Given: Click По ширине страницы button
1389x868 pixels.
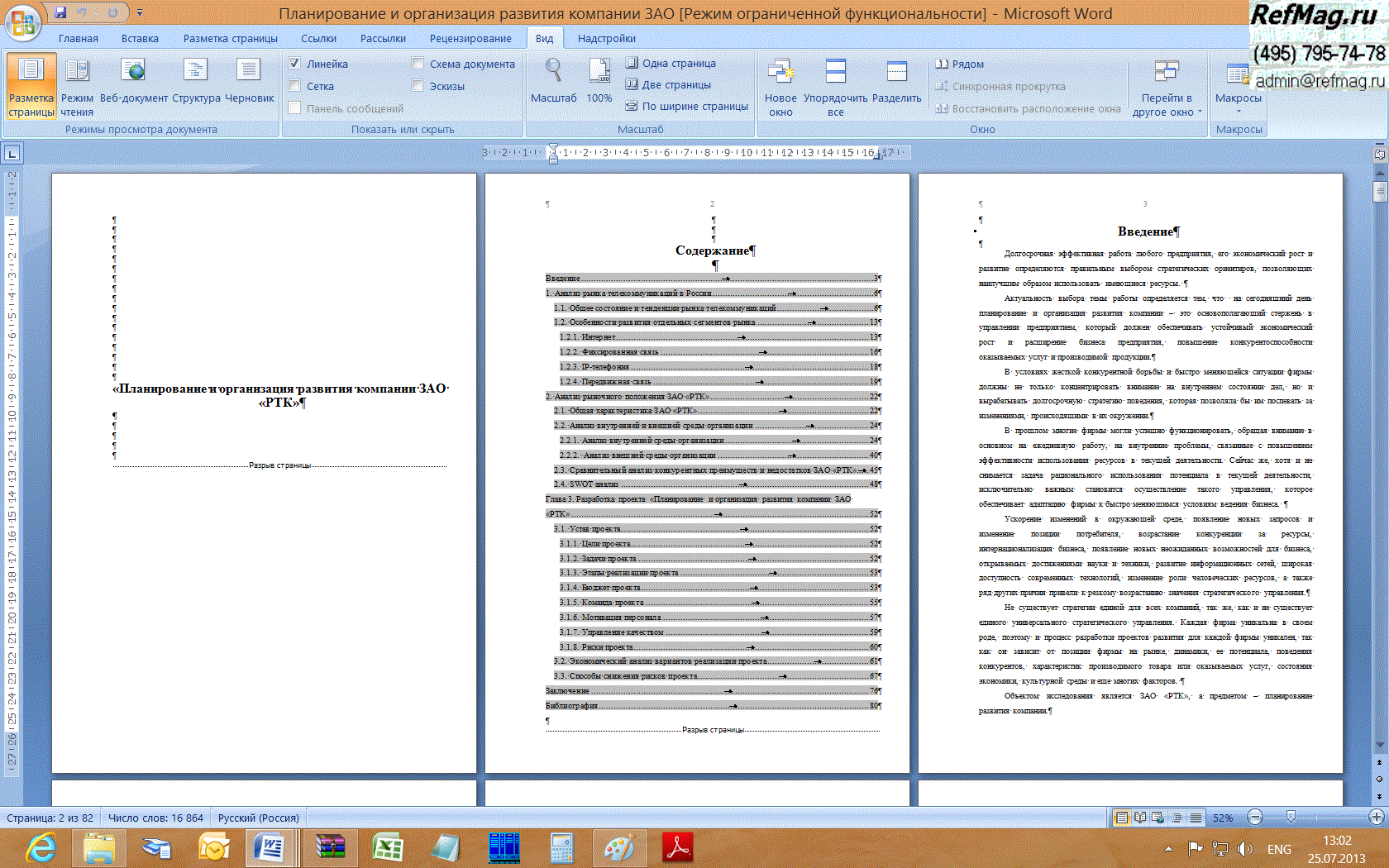Looking at the screenshot, I should point(687,106).
